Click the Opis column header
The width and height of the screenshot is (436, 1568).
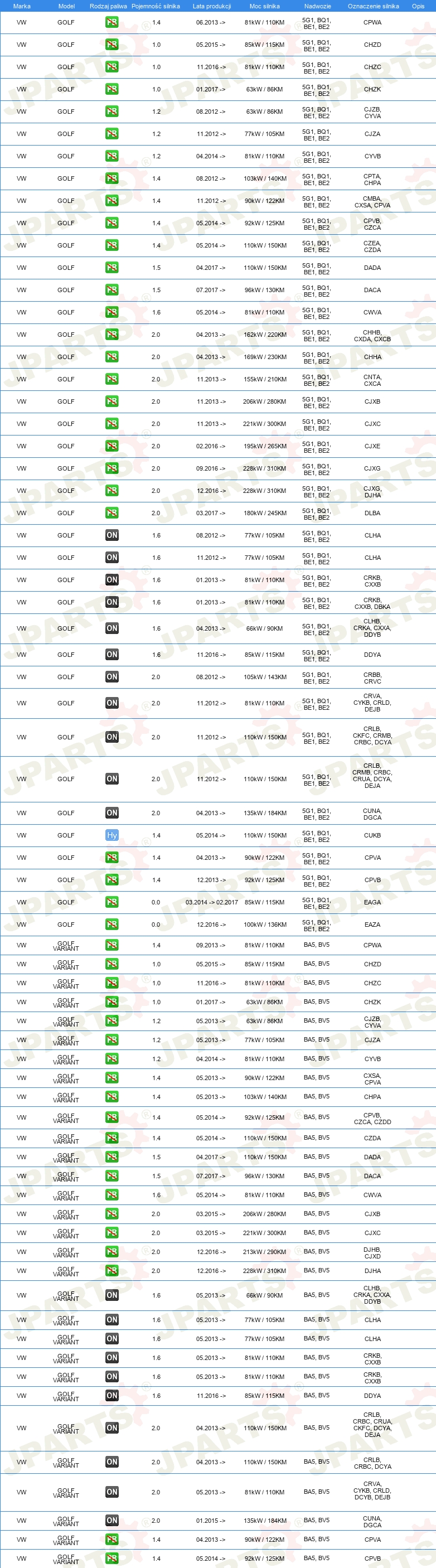click(x=418, y=6)
